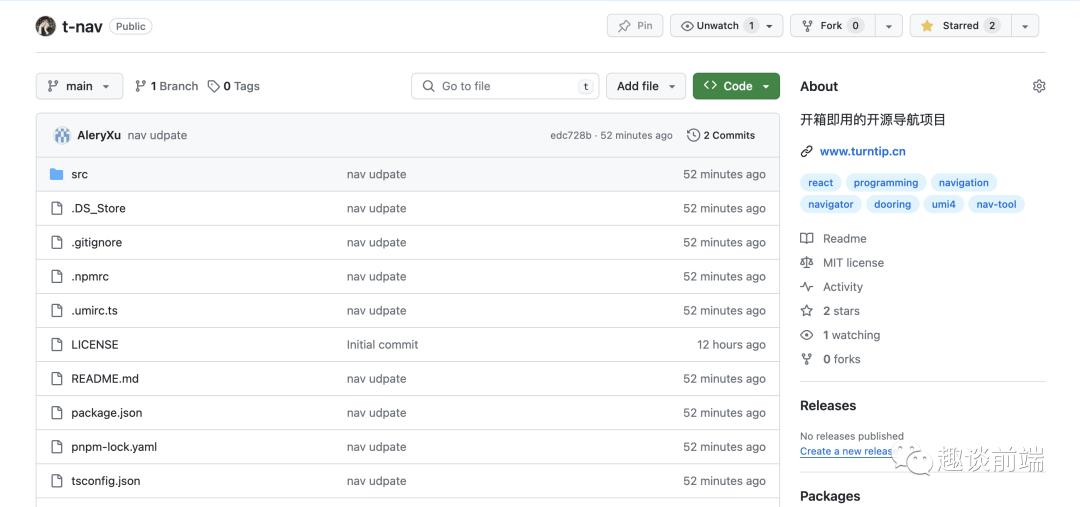1080x507 pixels.
Task: Open the pnpm-lock.yaml file name
Action: tap(114, 447)
